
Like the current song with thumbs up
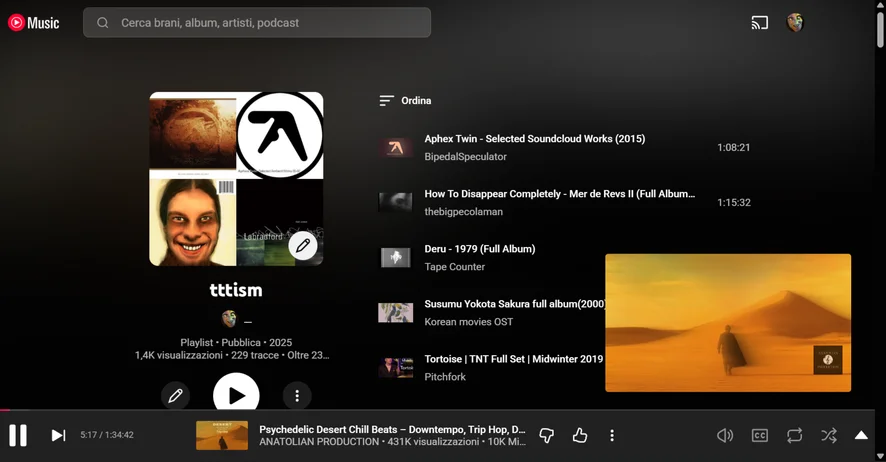click(x=580, y=436)
